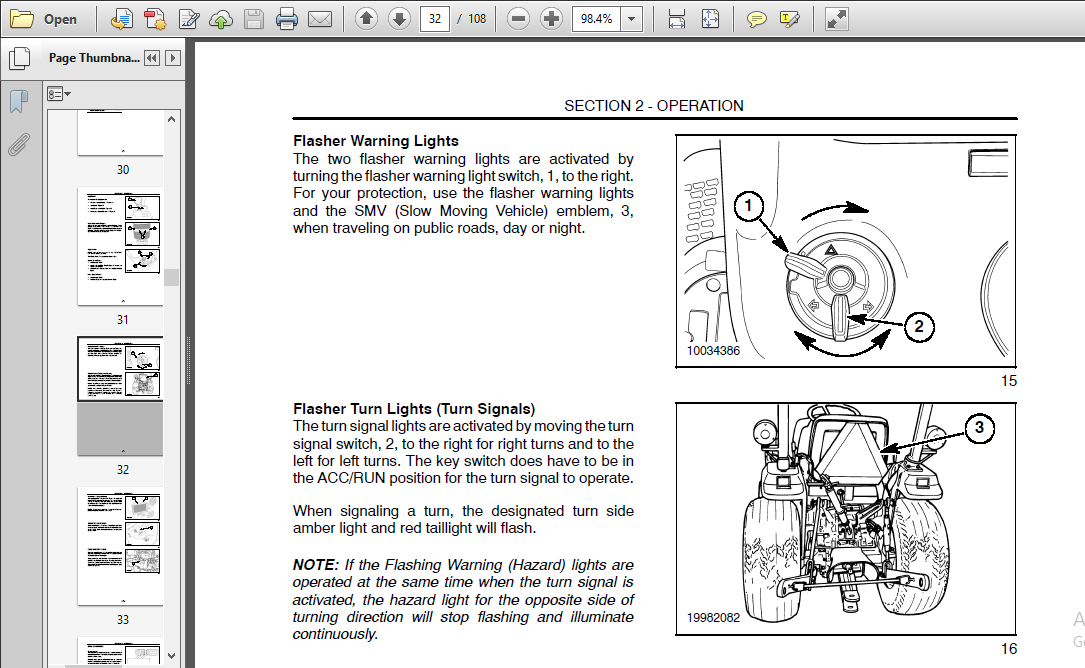This screenshot has height=668, width=1085.
Task: Click the page number field showing 32
Action: (x=435, y=19)
